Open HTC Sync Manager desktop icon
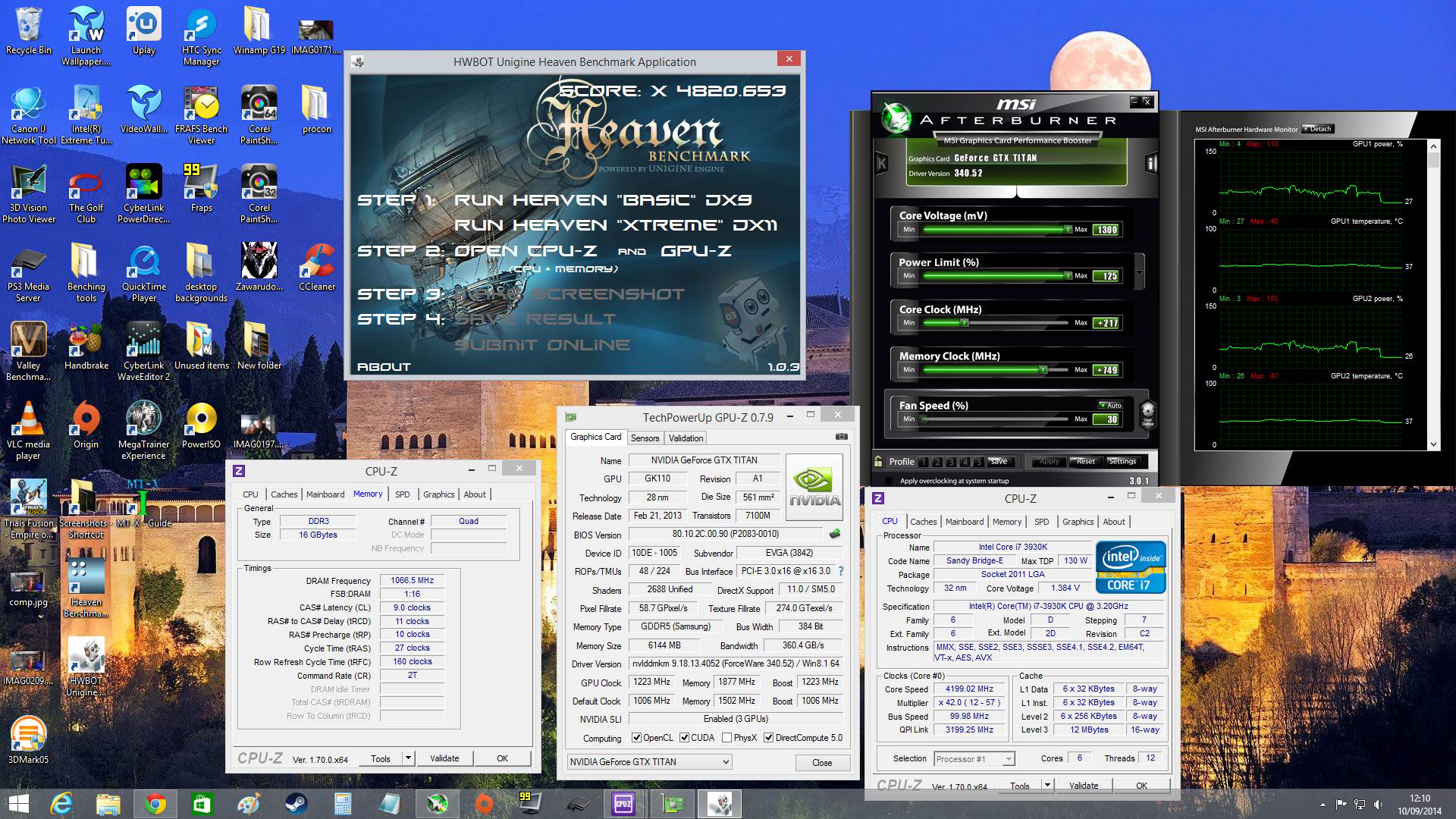 tap(201, 36)
